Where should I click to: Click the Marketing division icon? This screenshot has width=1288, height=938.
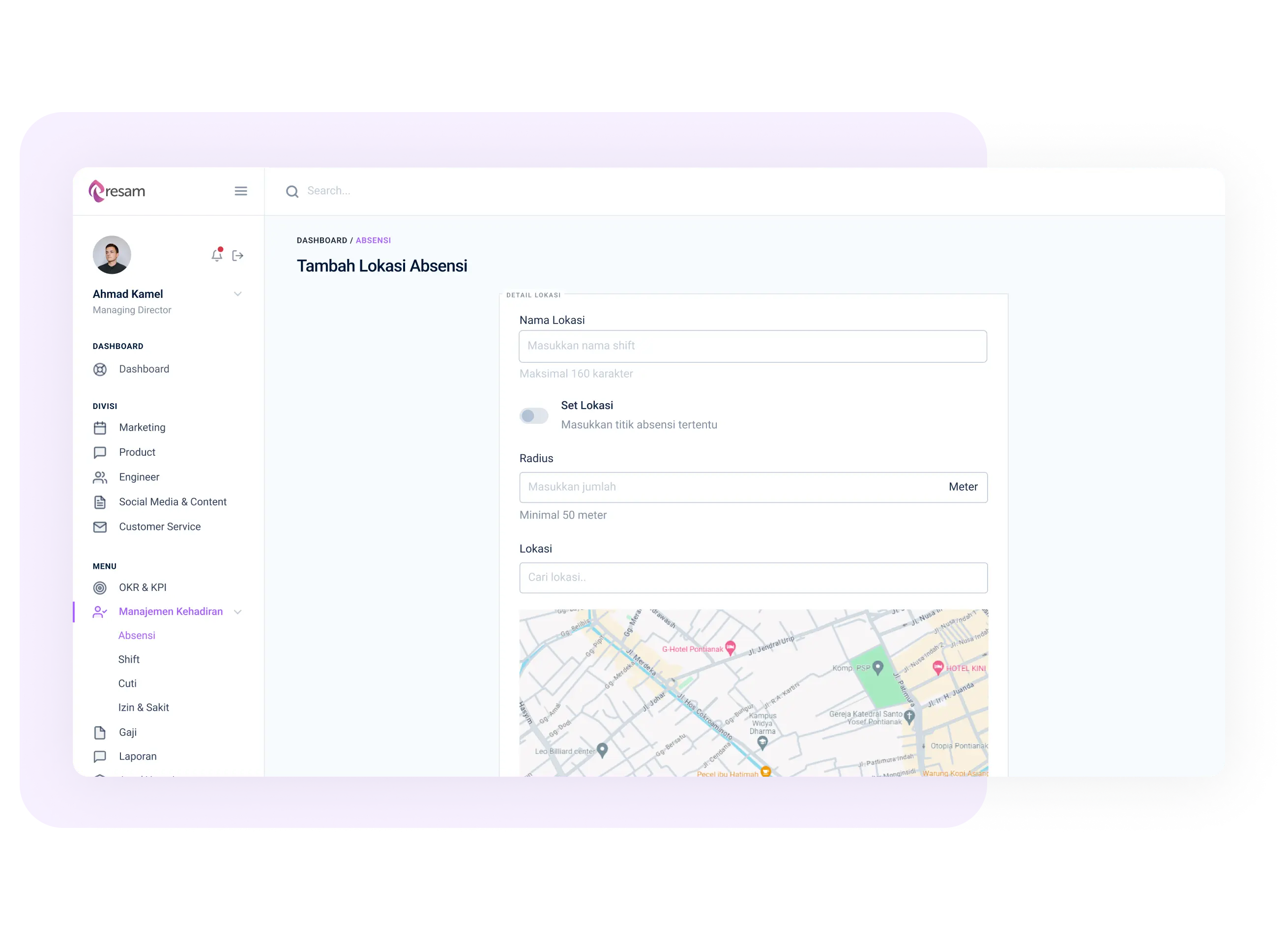99,428
